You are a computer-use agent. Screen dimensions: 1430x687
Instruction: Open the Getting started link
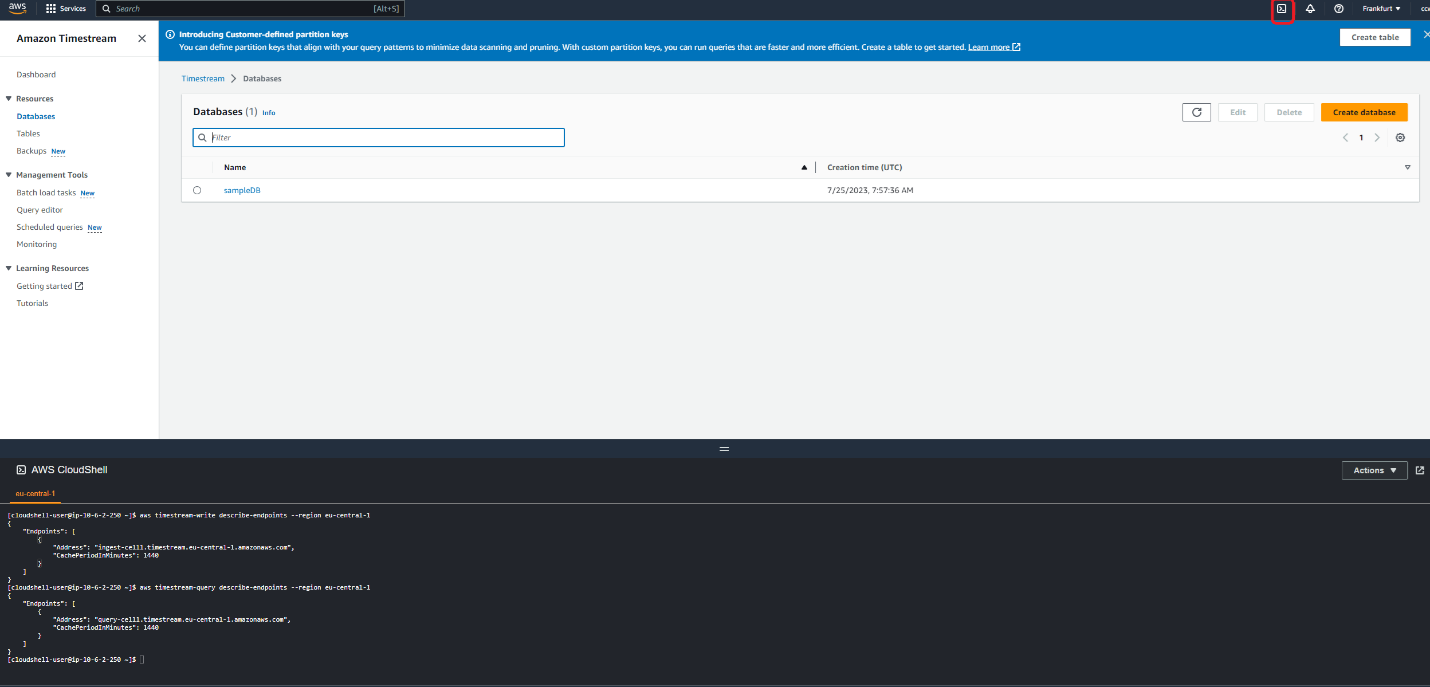pos(44,286)
